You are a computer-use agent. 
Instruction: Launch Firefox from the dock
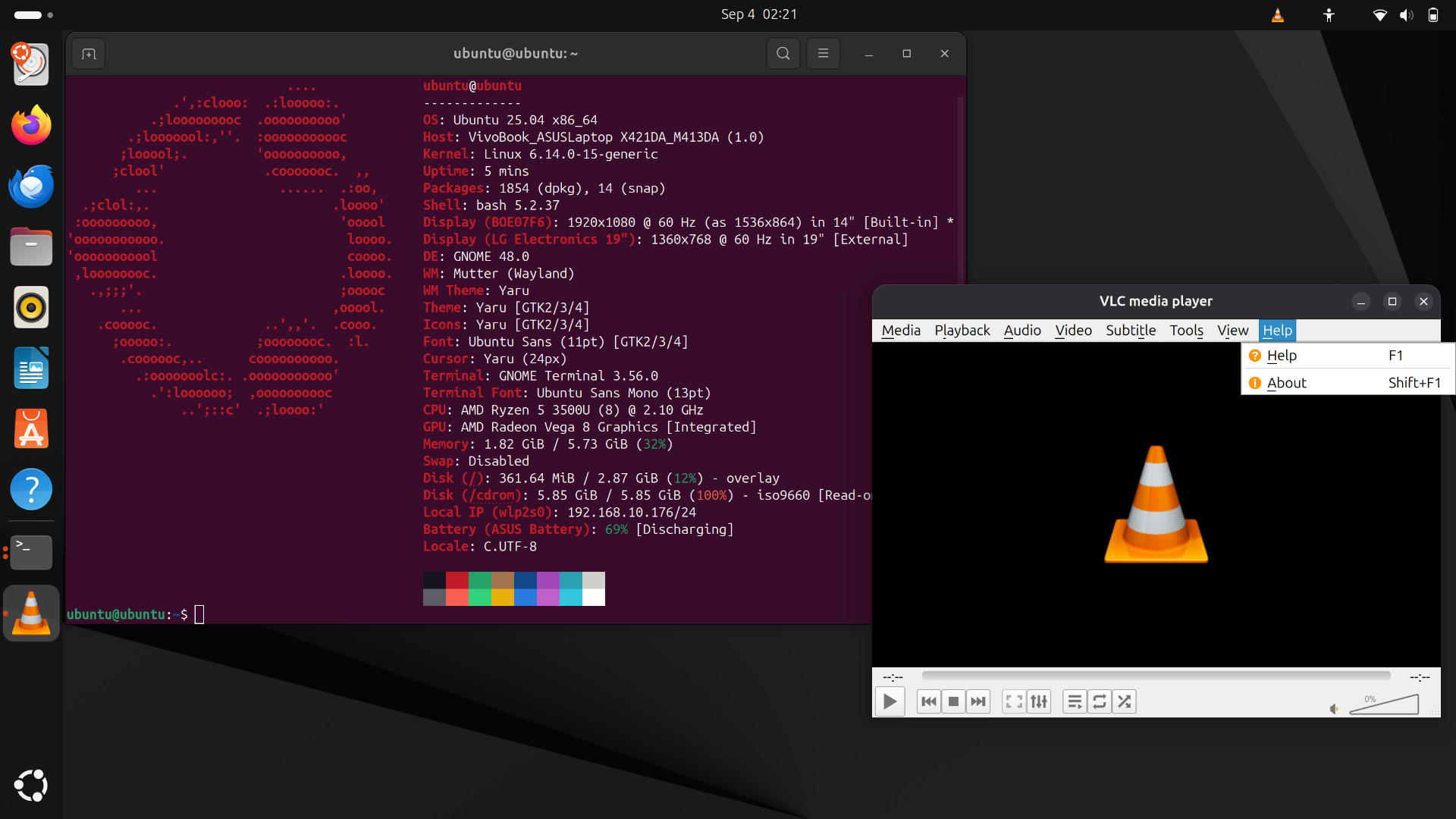tap(31, 125)
